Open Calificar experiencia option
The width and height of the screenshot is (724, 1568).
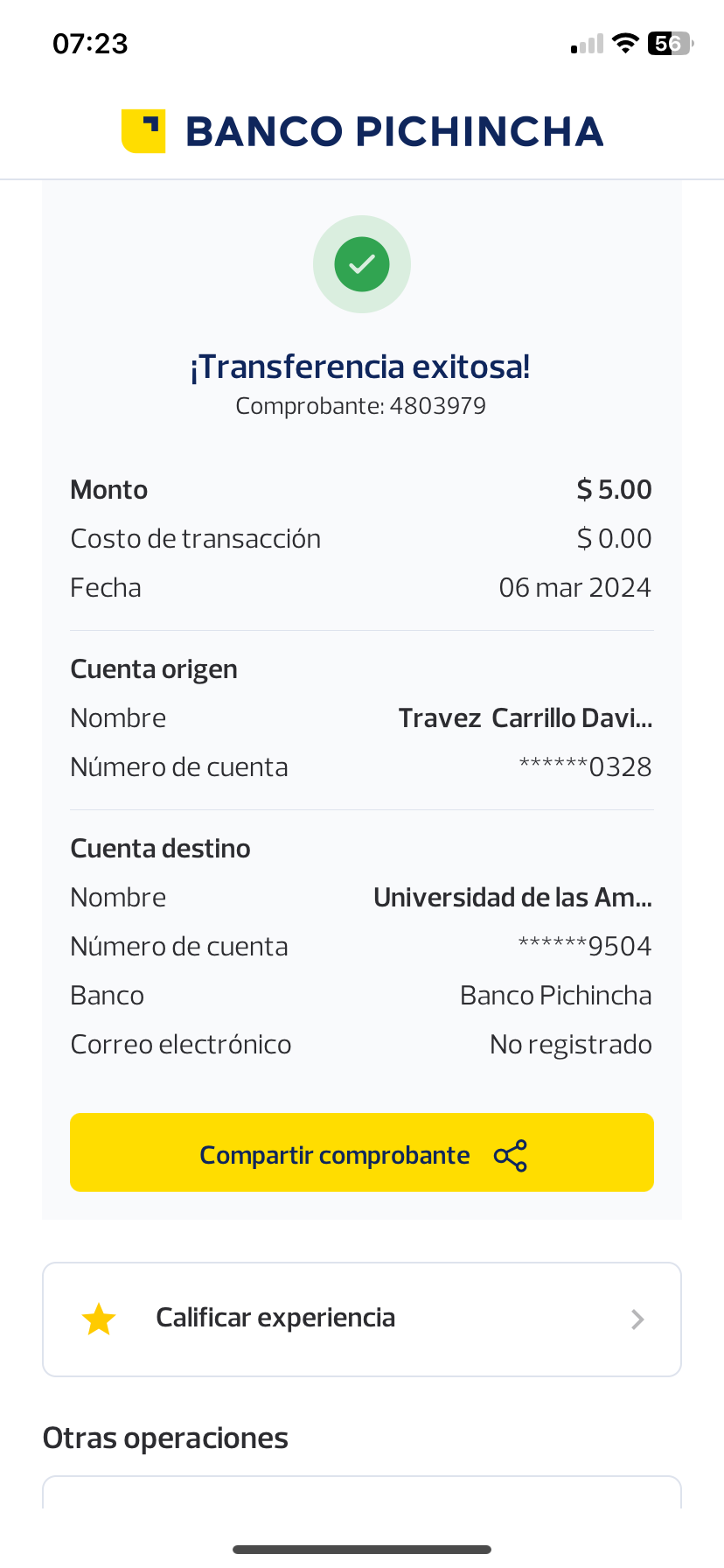click(x=275, y=1318)
